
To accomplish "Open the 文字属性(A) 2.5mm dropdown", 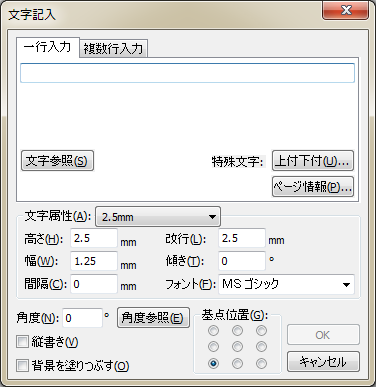I will point(158,217).
